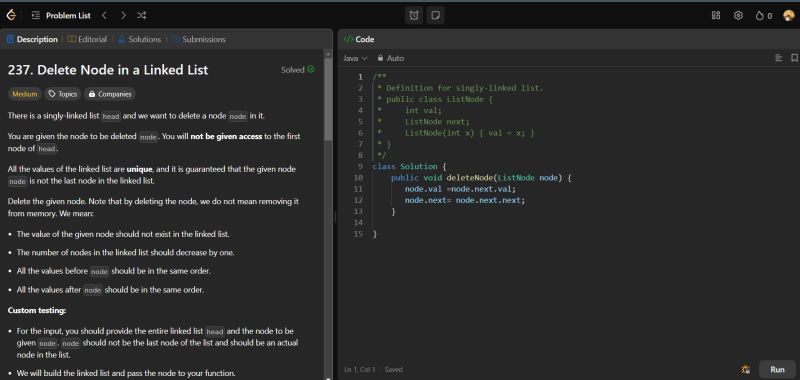Show the Topics tag
800x380 pixels.
(x=63, y=94)
